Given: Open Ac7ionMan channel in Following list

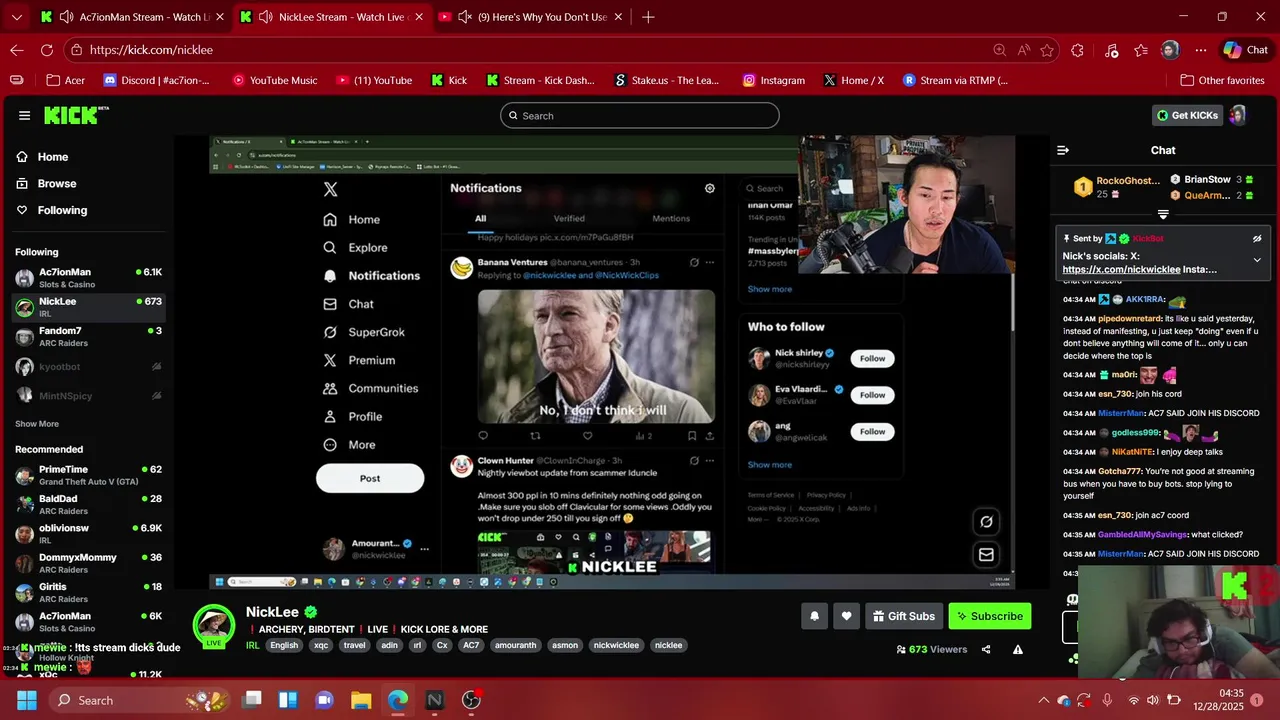Looking at the screenshot, I should tap(88, 278).
